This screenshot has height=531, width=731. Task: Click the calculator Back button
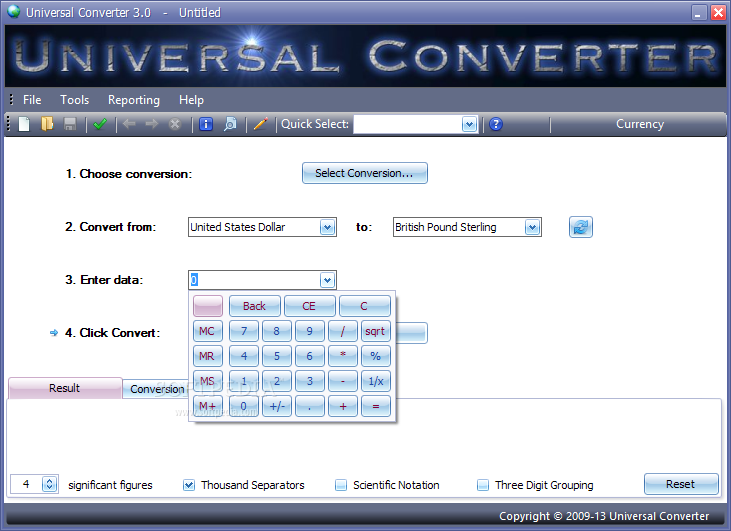pos(255,306)
